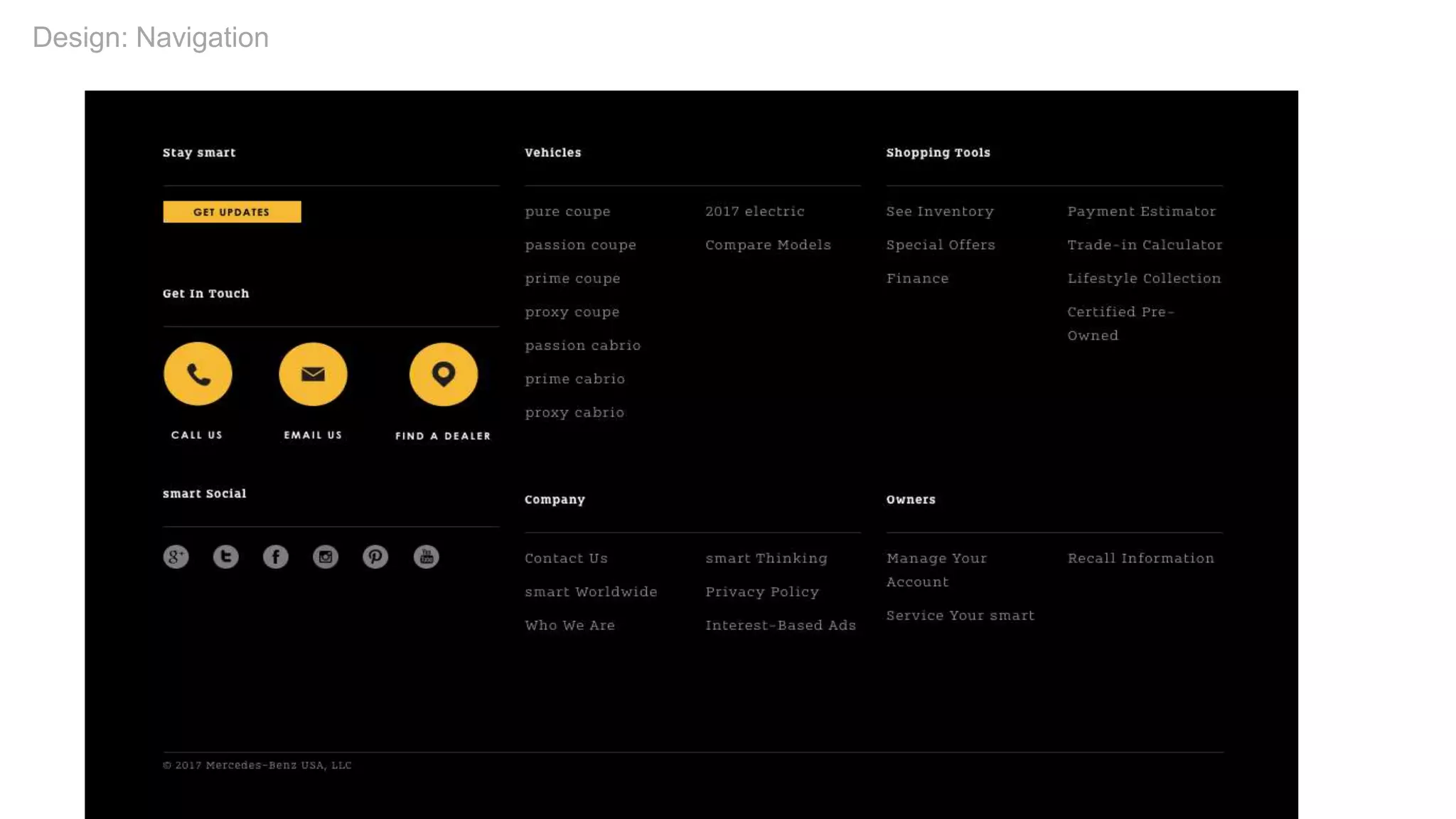Visit the Privacy Policy link
Viewport: 1456px width, 819px height.
click(x=761, y=592)
